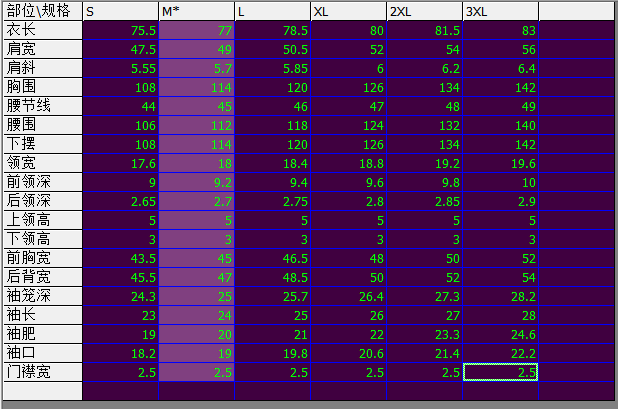This screenshot has width=618, height=409.
Task: Click 门襟宽 S cell value 2.5
Action: (x=121, y=372)
